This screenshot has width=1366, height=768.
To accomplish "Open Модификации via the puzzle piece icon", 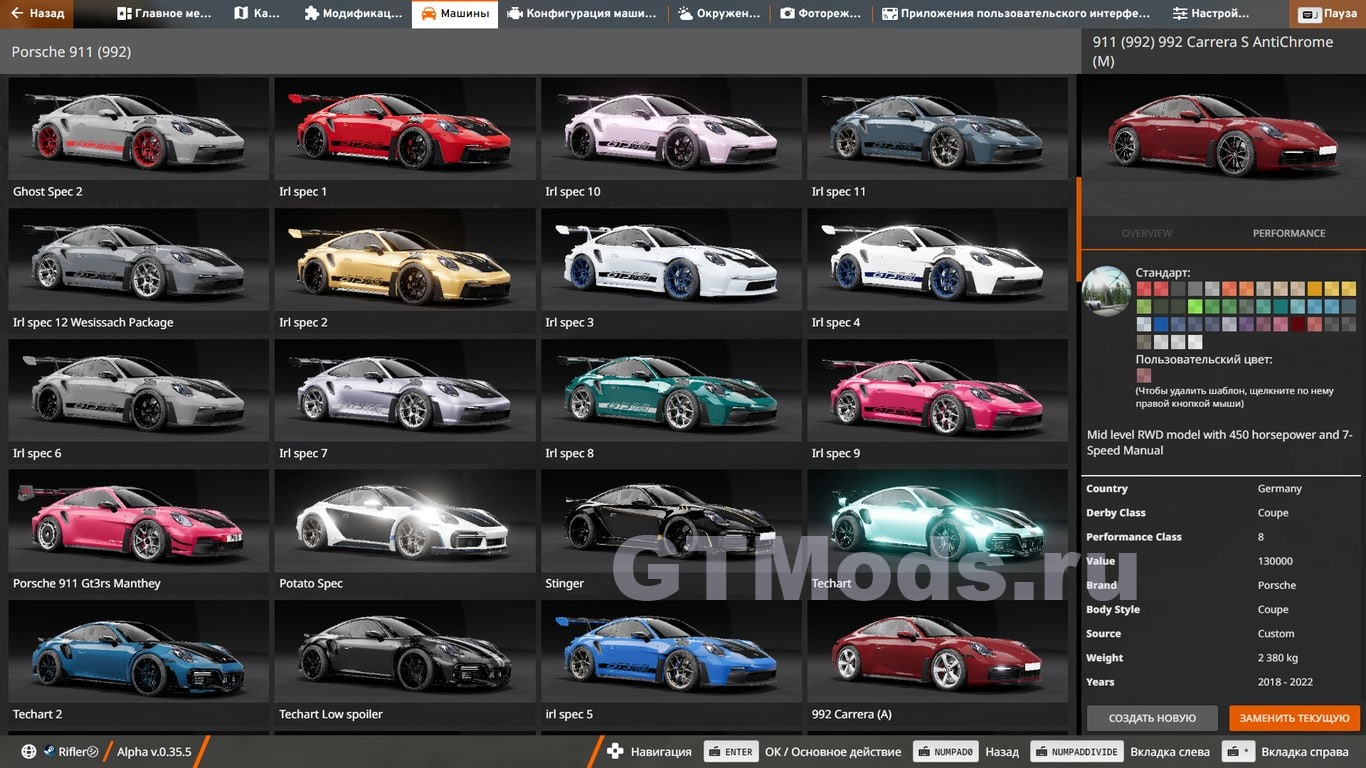I will (x=312, y=14).
